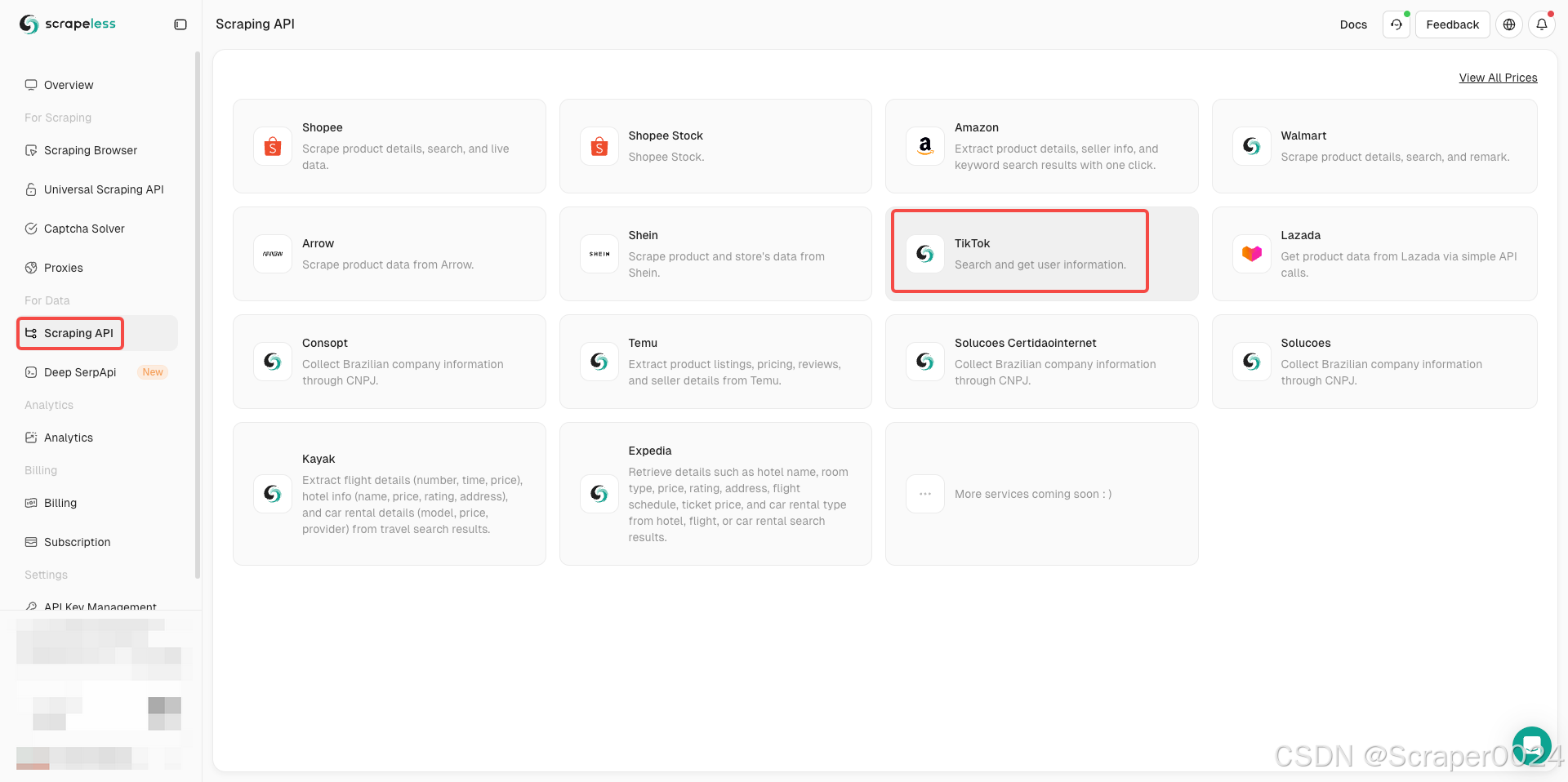This screenshot has height=782, width=1568.
Task: Open the Expedia scraper card
Action: (x=715, y=494)
